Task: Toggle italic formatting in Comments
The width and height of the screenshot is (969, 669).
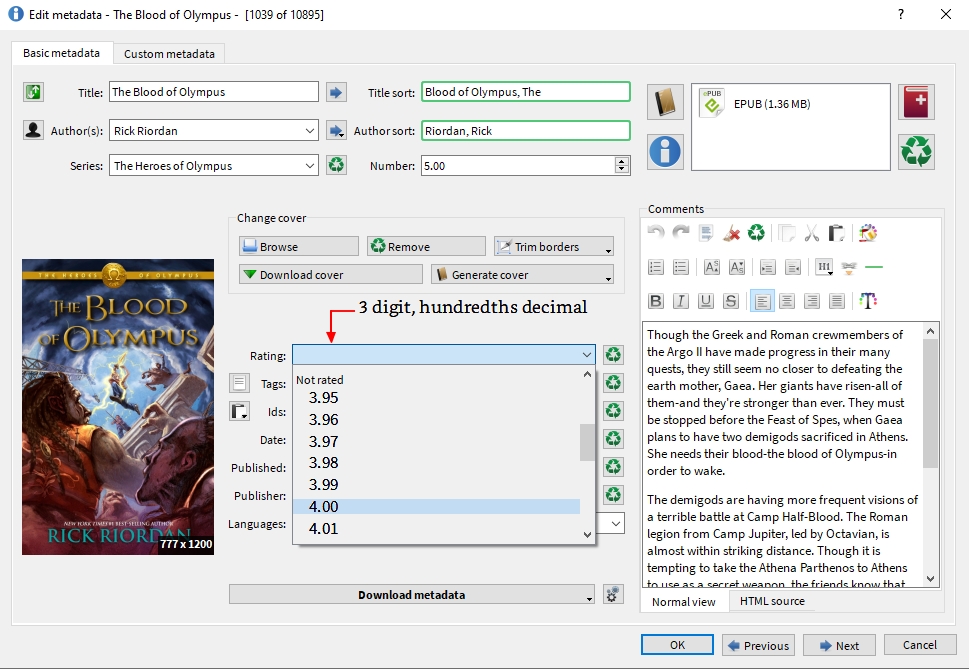Action: [x=681, y=301]
